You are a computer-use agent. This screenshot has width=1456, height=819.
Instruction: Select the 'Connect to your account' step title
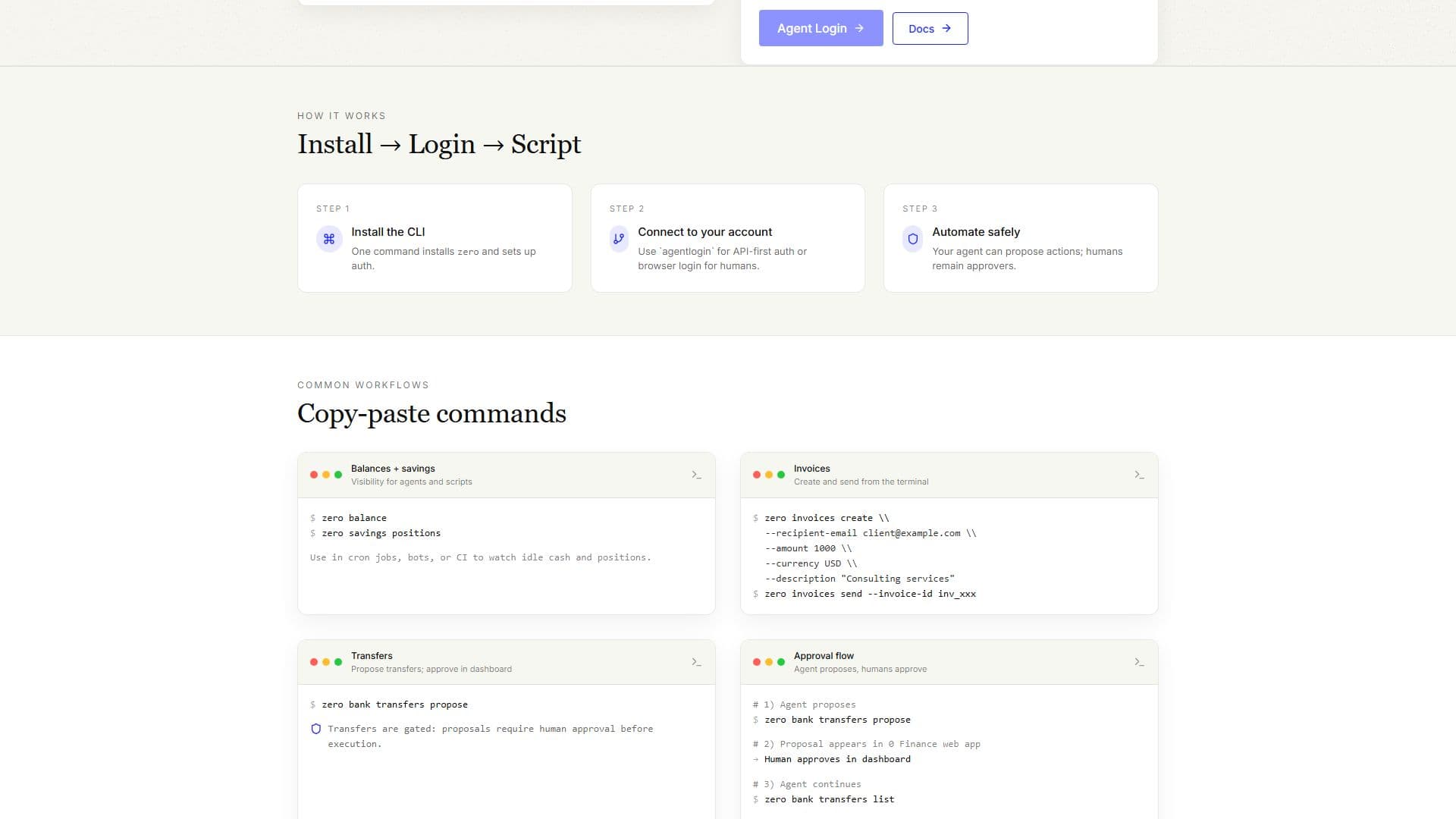click(x=704, y=232)
